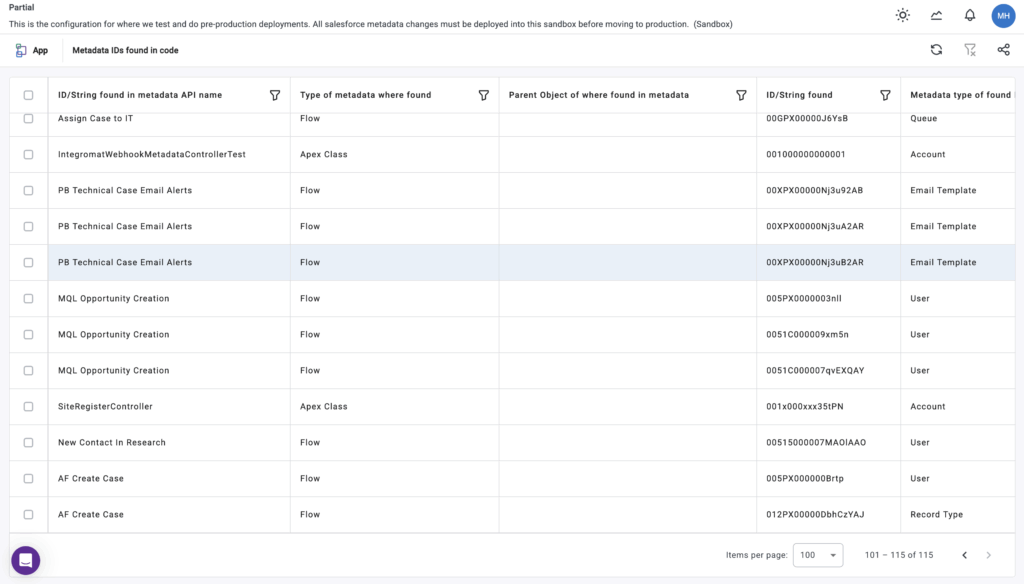Refresh the metadata table

click(936, 50)
